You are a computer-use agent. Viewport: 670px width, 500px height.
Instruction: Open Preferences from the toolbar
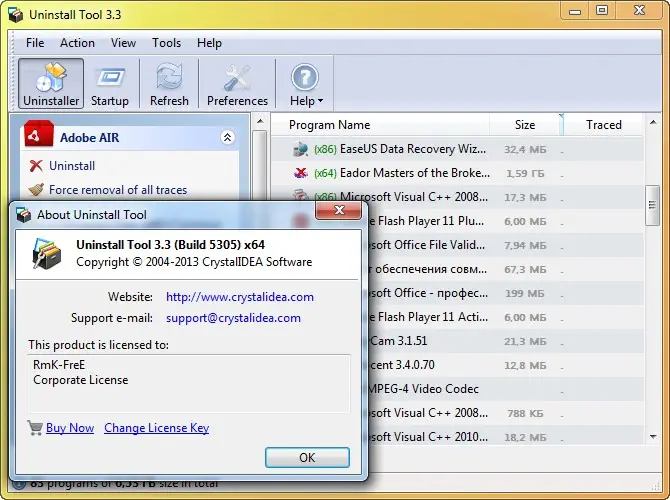tap(237, 83)
